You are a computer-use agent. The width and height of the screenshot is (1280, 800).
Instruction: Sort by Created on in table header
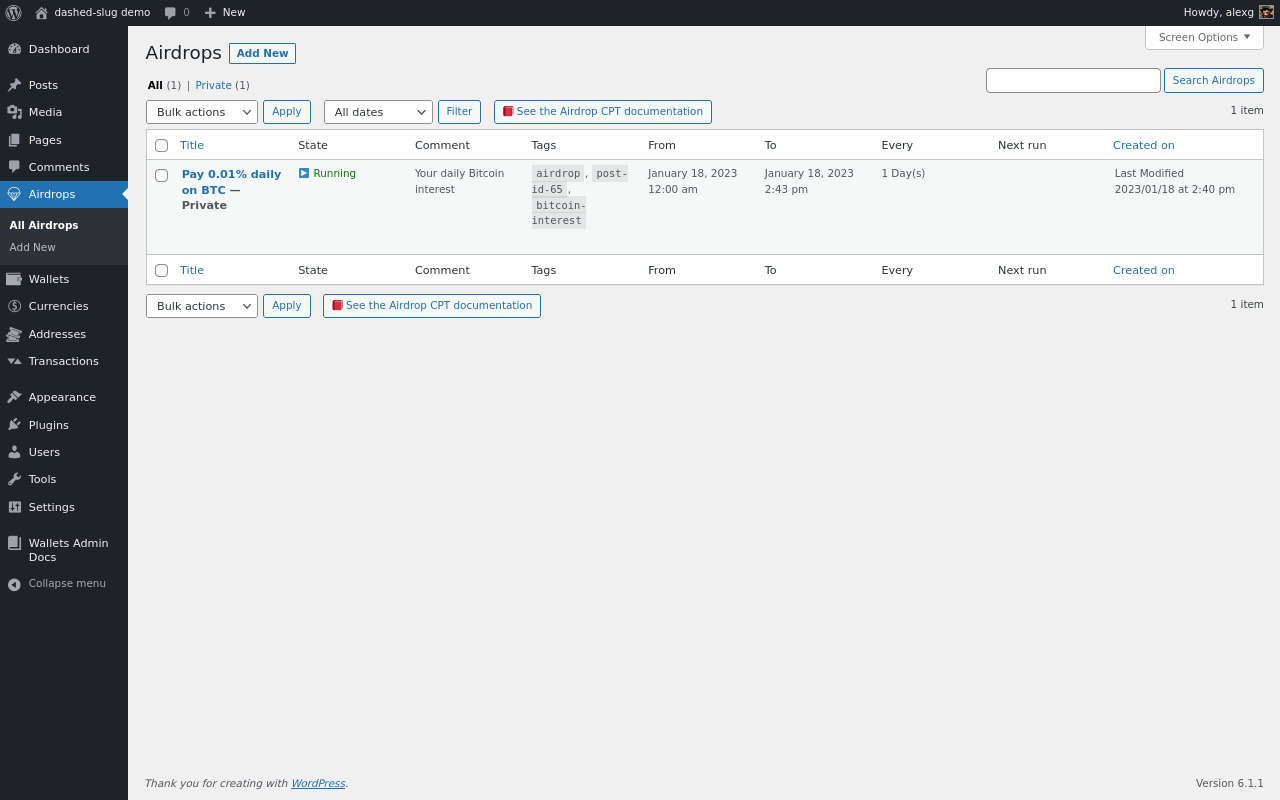1144,145
